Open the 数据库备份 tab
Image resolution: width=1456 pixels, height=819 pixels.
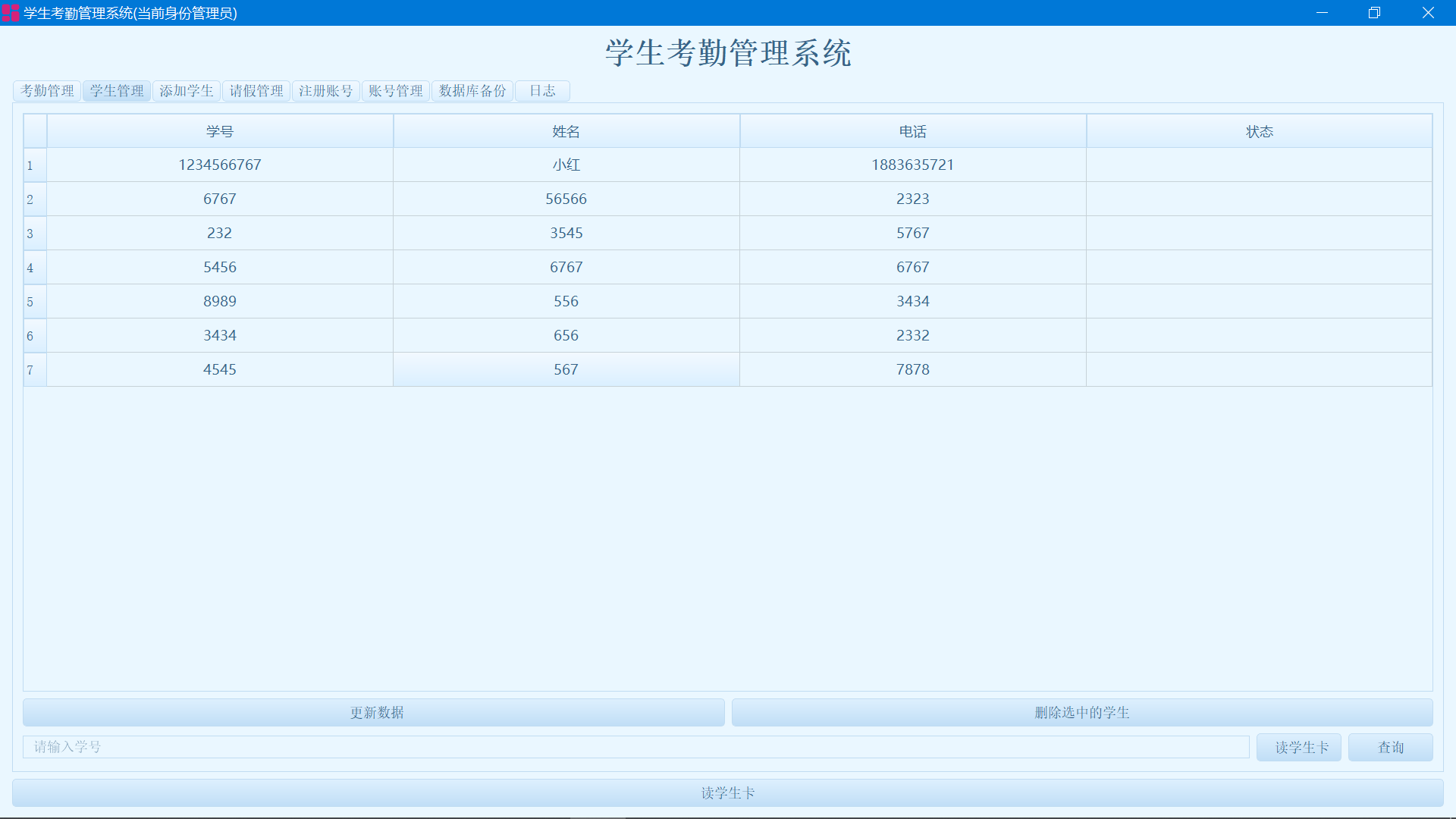472,91
